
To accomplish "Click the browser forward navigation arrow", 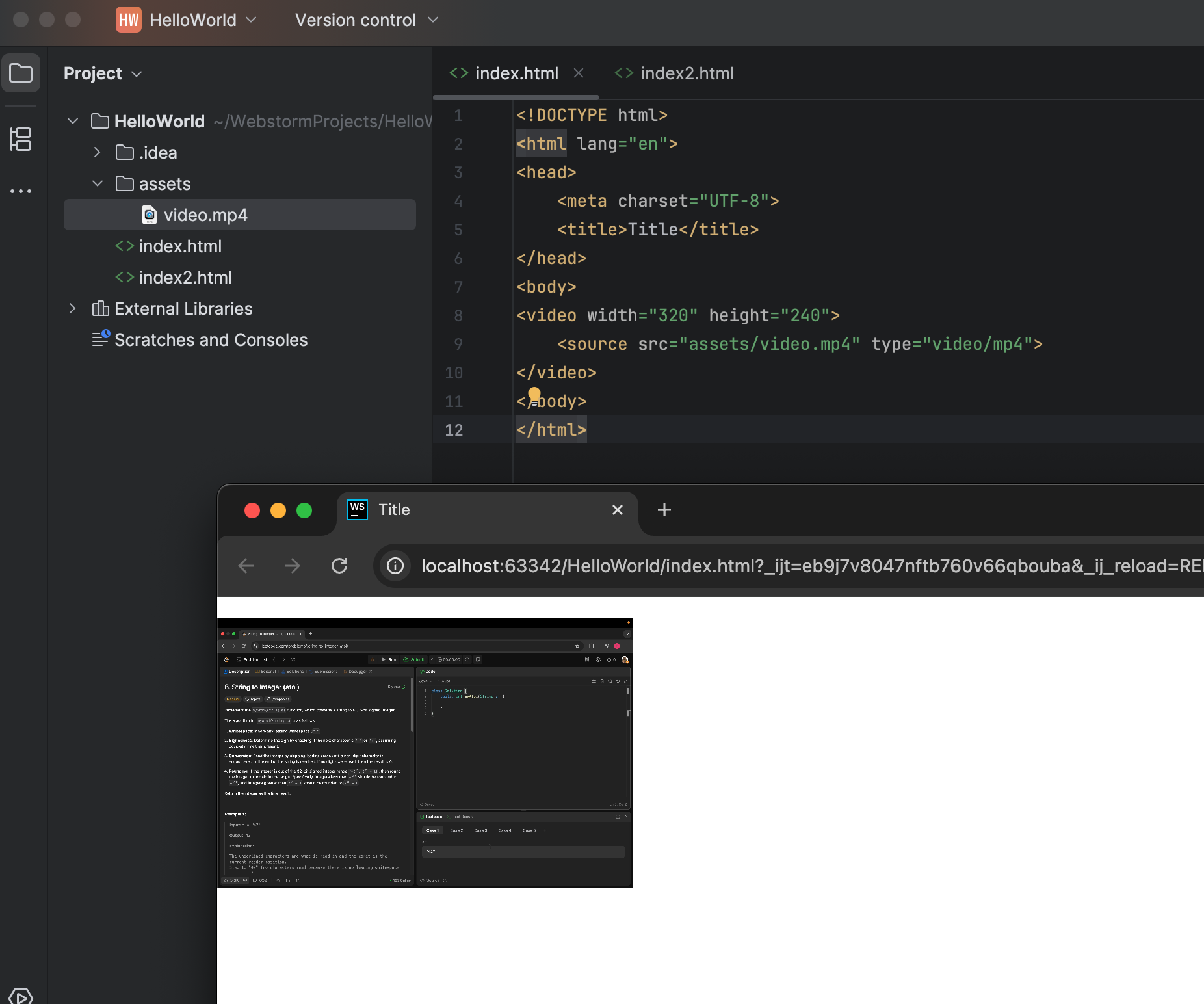I will pos(293,566).
